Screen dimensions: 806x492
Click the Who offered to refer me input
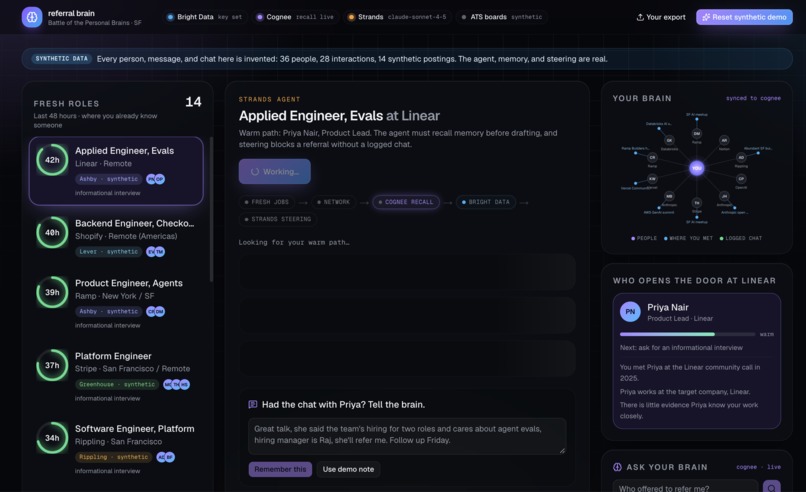click(x=685, y=487)
